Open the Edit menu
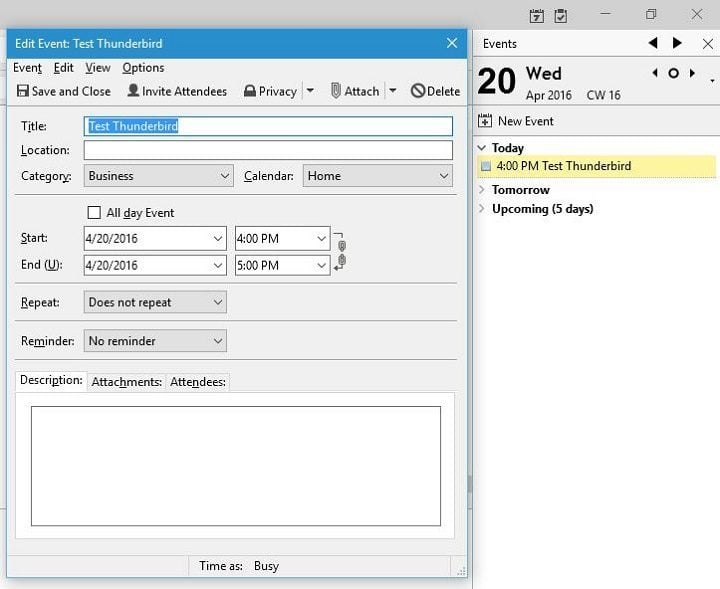 coord(63,68)
